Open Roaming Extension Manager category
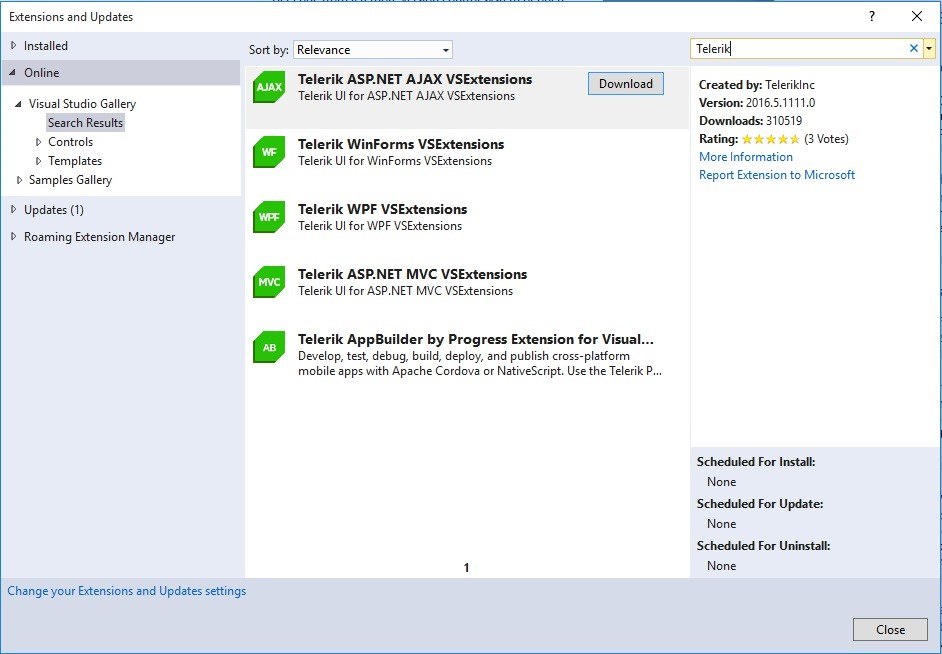 pyautogui.click(x=100, y=237)
